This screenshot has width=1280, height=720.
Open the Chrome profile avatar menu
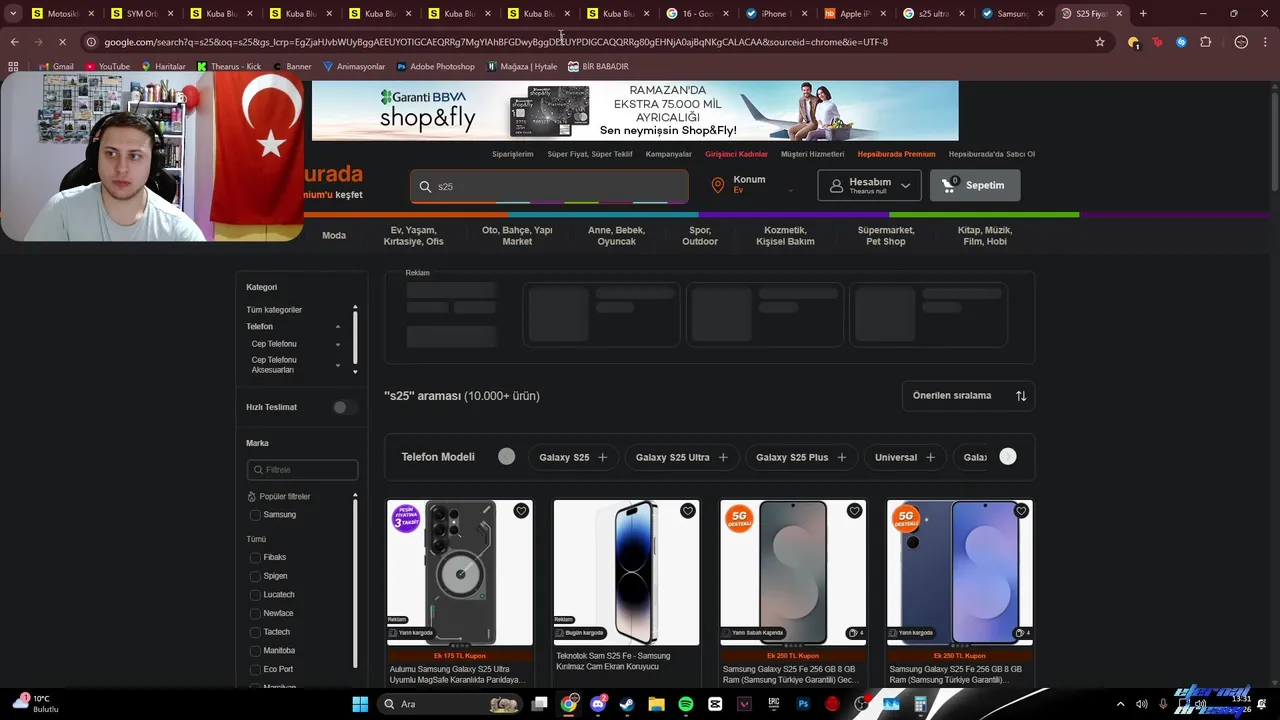[x=1241, y=42]
